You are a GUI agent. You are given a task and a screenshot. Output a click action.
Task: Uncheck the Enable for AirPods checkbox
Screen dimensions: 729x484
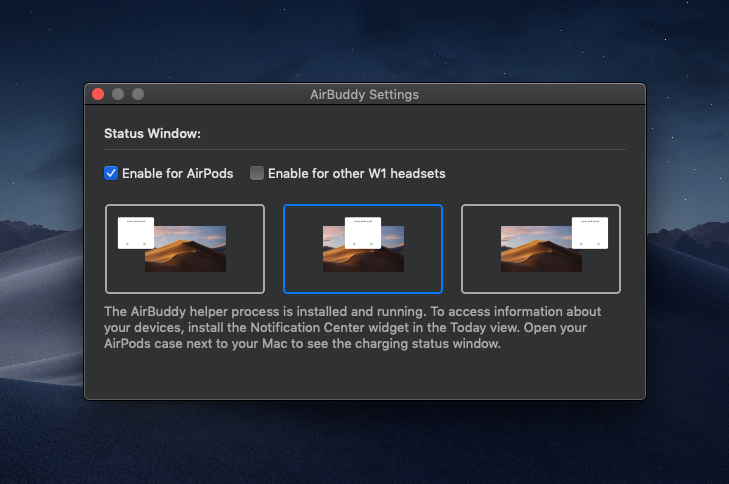[111, 173]
